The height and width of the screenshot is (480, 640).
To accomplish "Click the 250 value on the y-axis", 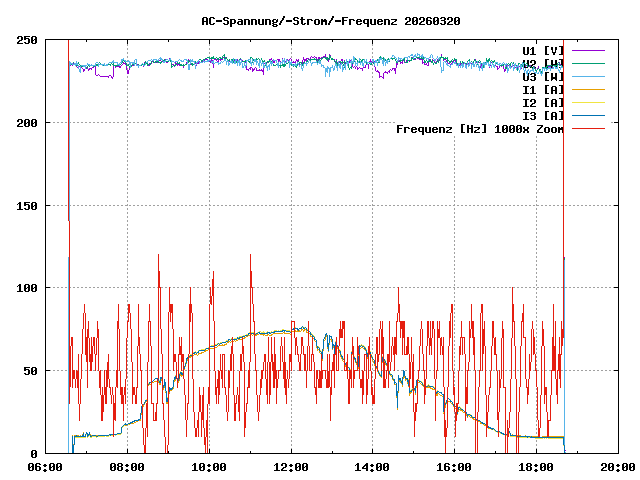I will (x=27, y=40).
